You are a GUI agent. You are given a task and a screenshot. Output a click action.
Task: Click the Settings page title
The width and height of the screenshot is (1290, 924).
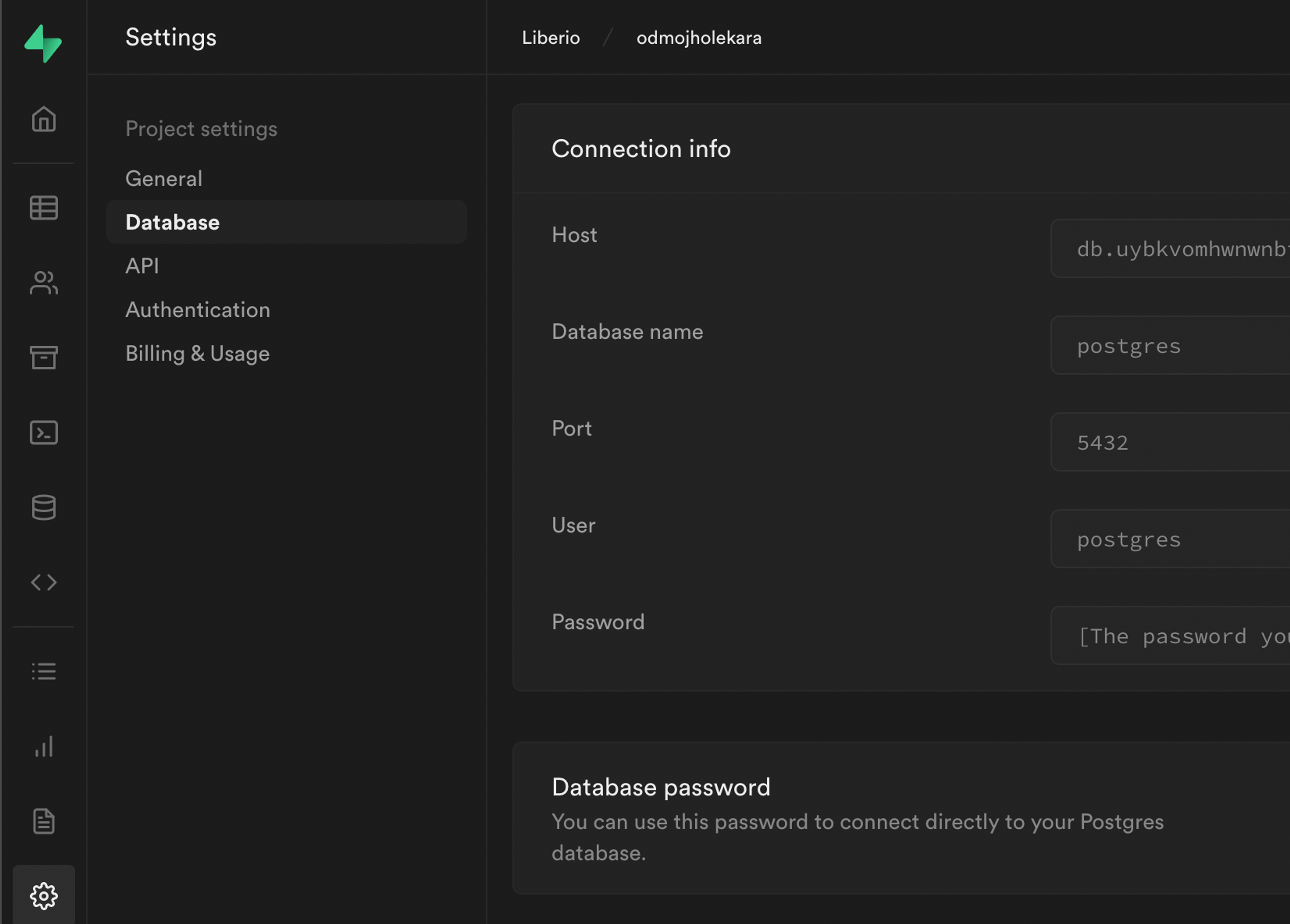[171, 38]
